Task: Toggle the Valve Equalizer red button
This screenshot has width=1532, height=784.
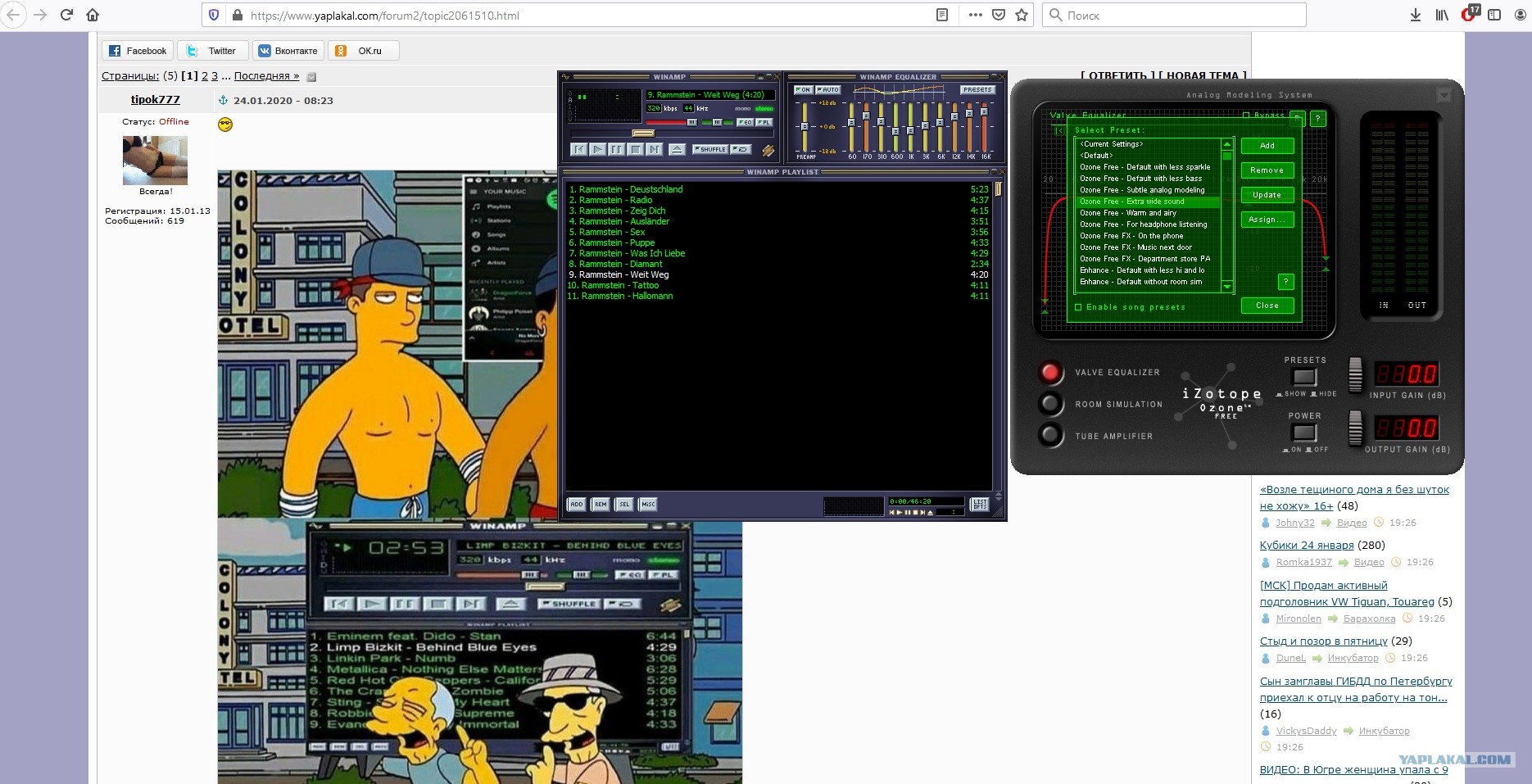Action: click(1050, 373)
